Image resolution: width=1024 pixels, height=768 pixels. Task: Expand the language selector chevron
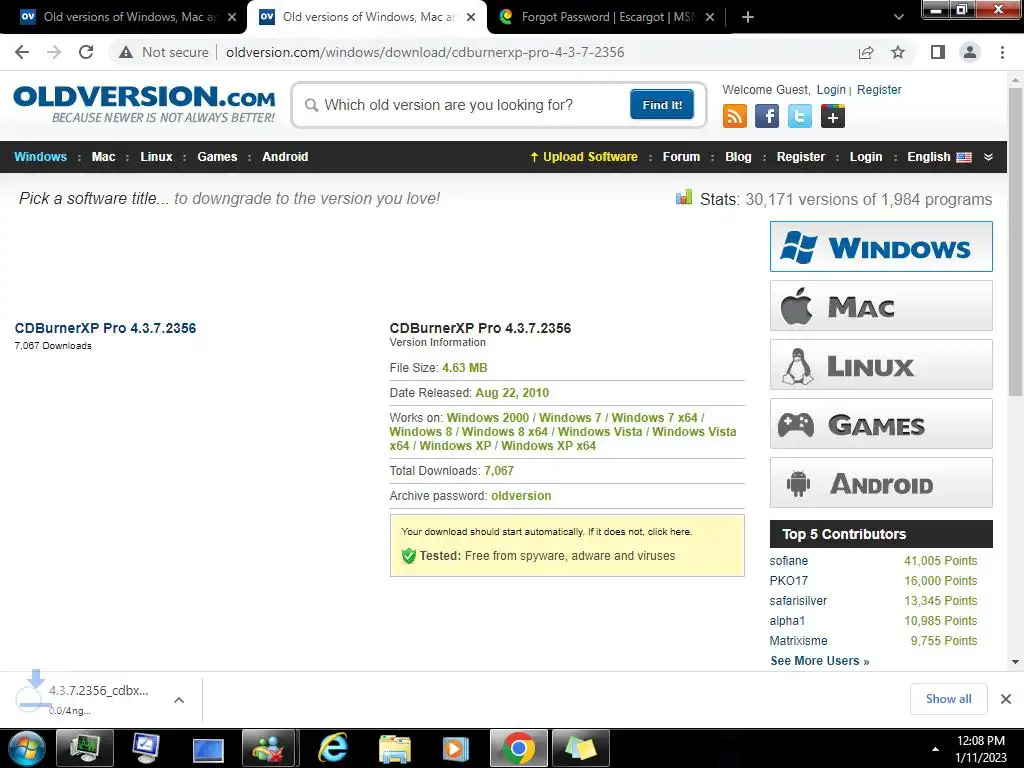[988, 157]
